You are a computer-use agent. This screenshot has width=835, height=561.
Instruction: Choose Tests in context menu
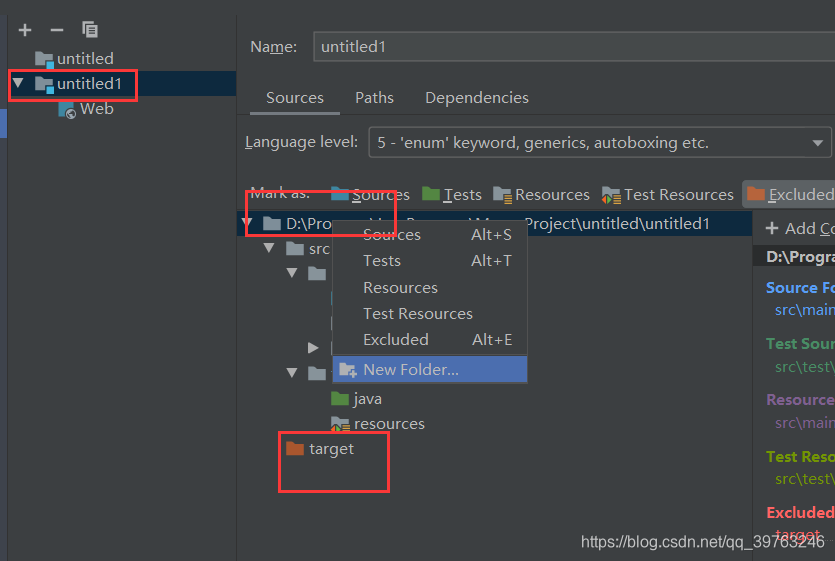tap(430, 261)
